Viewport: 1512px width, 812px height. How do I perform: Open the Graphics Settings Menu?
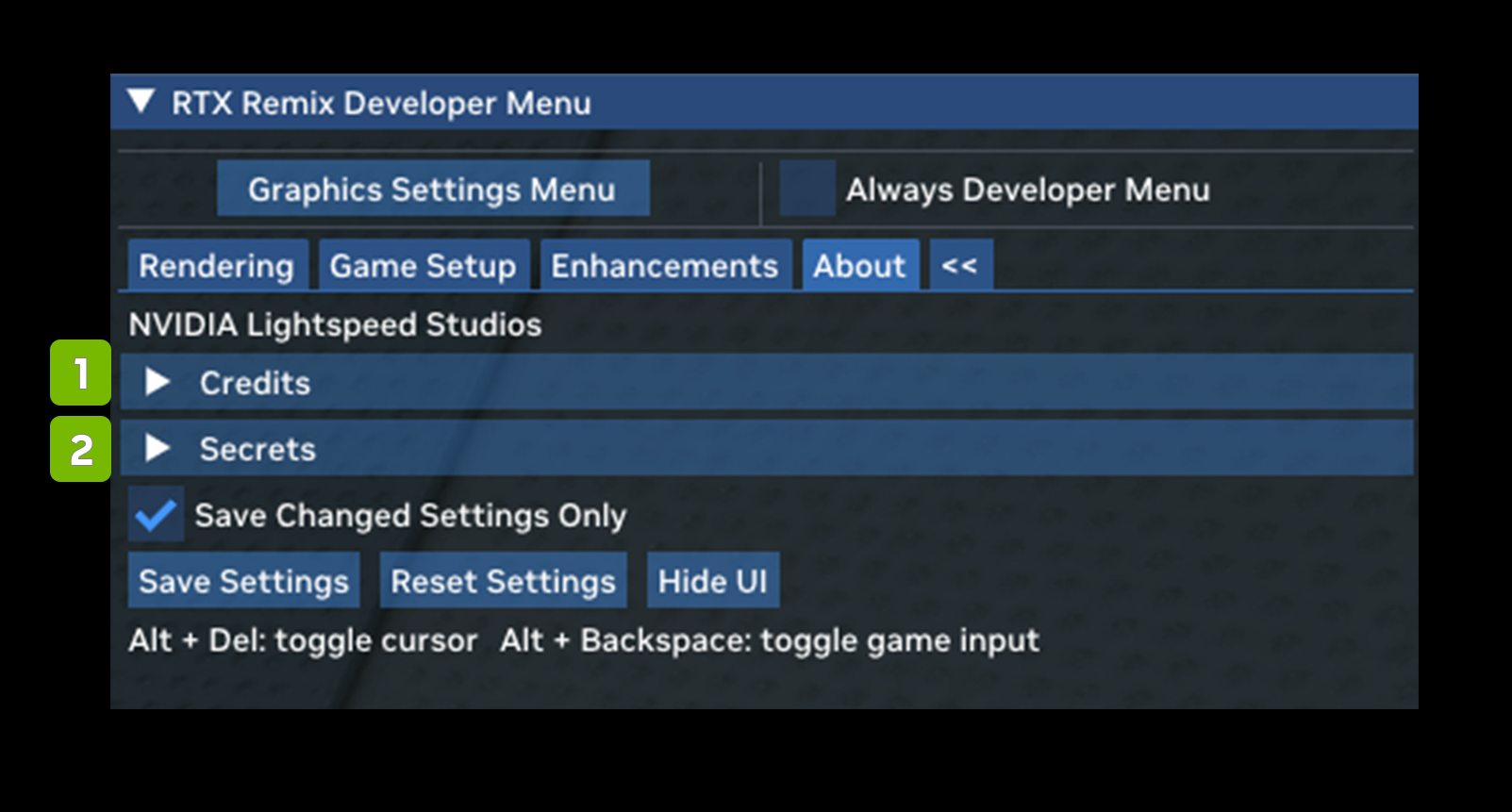click(x=433, y=189)
